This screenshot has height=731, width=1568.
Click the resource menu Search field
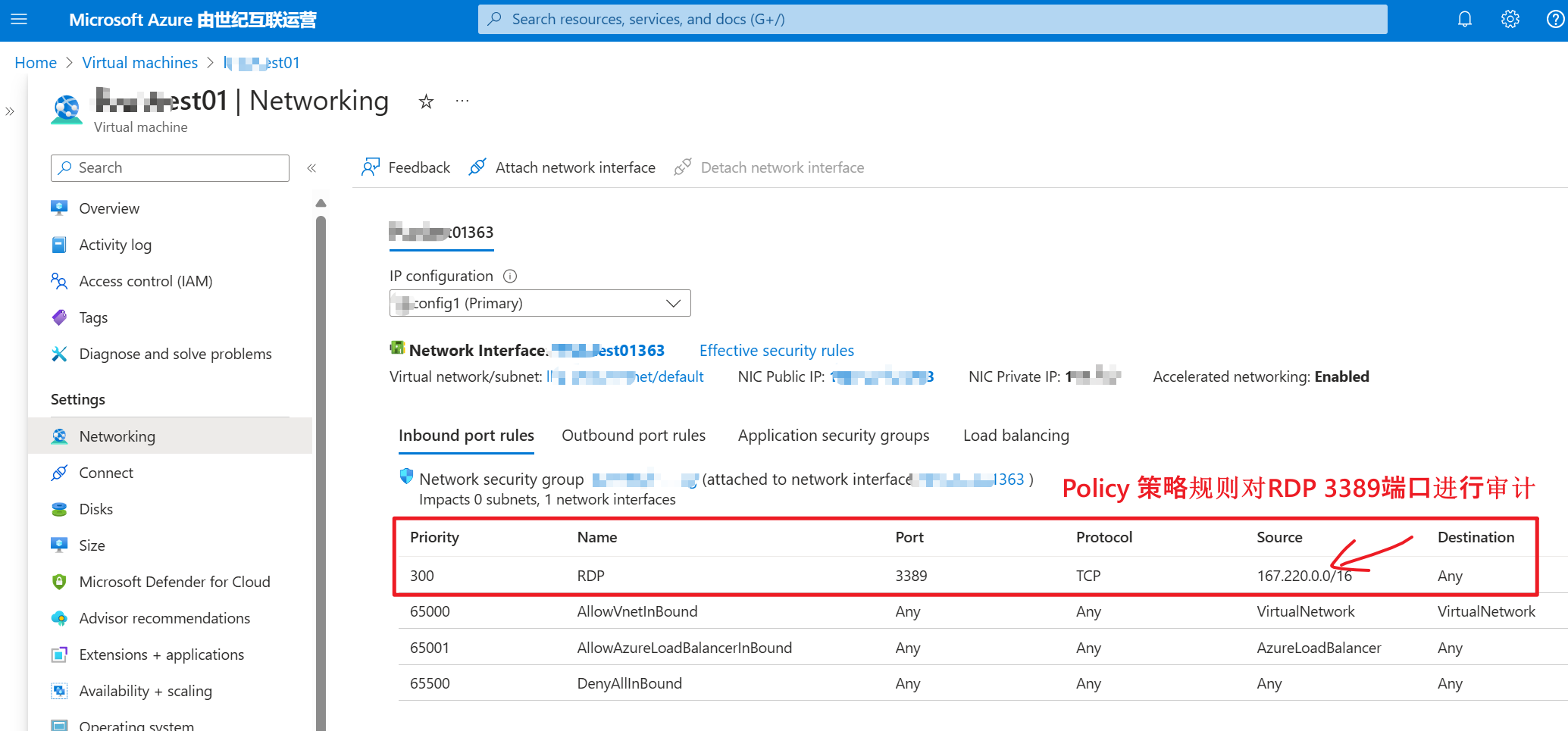click(x=170, y=168)
